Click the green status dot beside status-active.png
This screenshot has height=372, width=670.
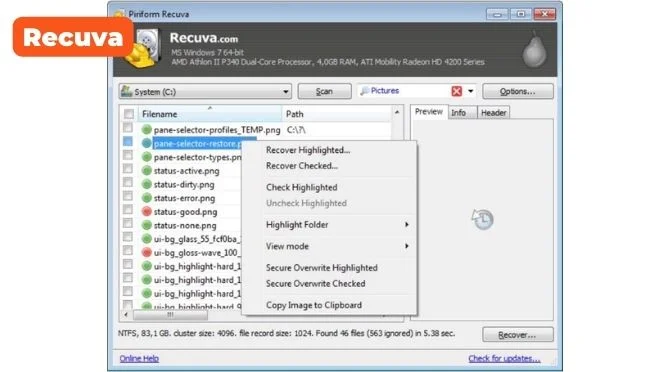tap(147, 170)
